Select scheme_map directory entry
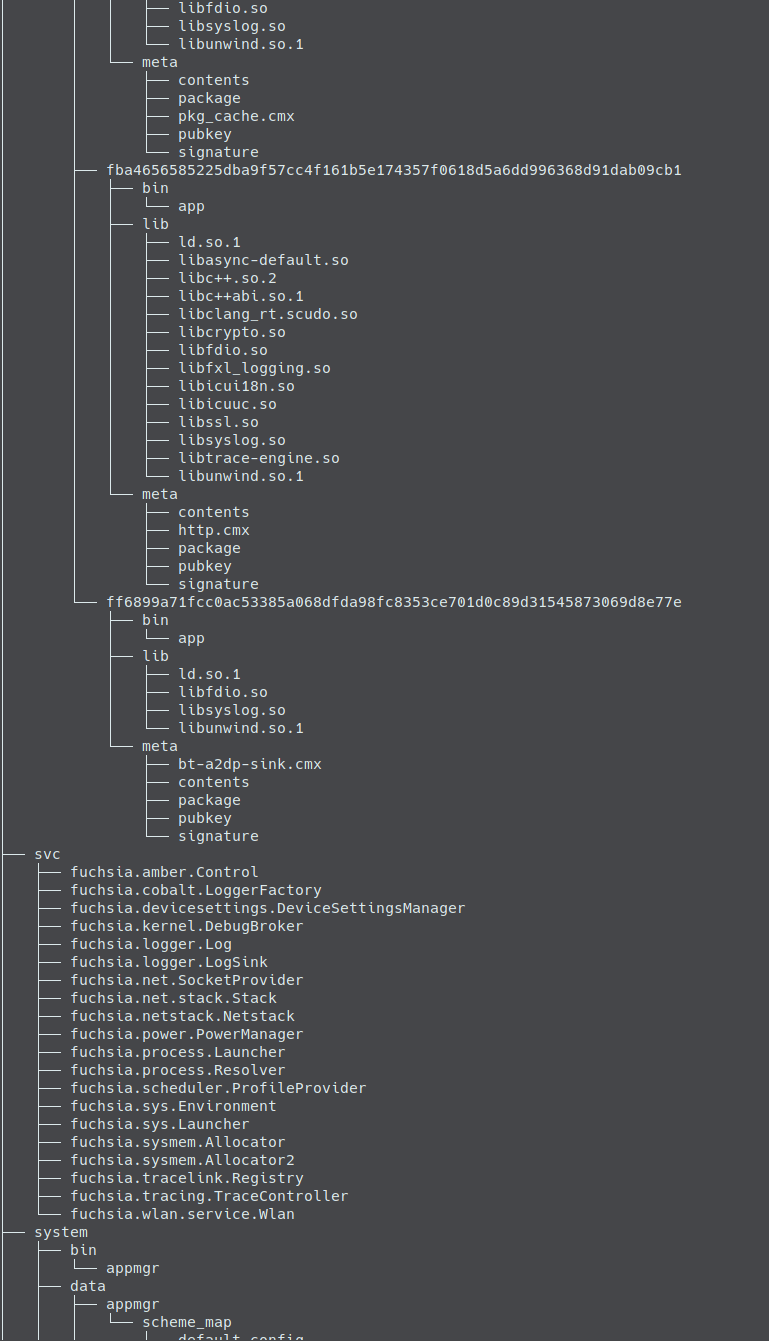Image resolution: width=769 pixels, height=1341 pixels. coord(187,1322)
